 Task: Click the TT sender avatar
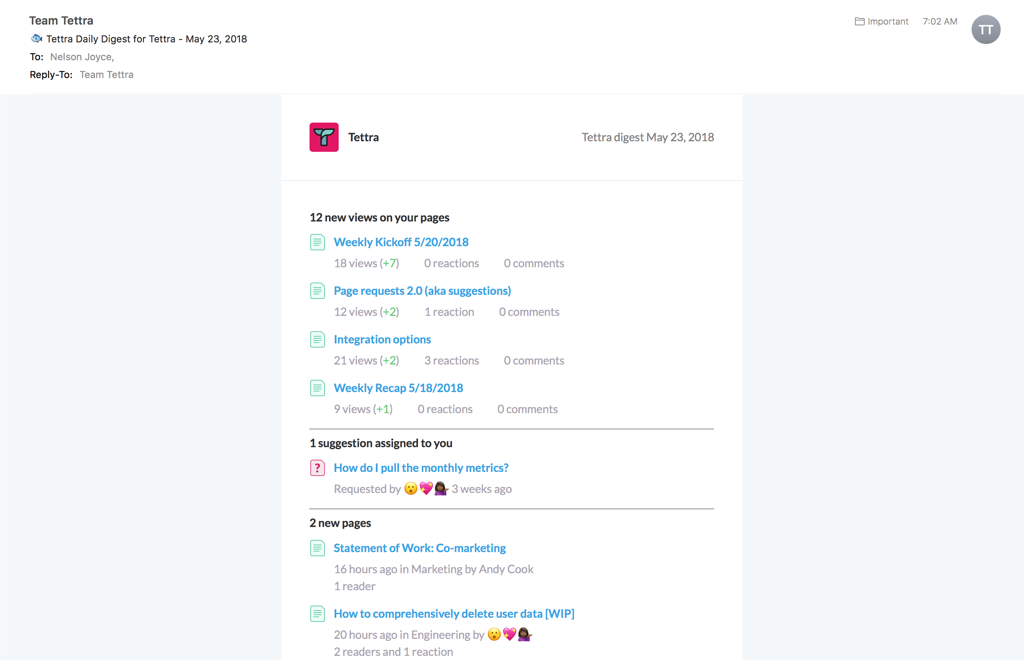pyautogui.click(x=985, y=30)
